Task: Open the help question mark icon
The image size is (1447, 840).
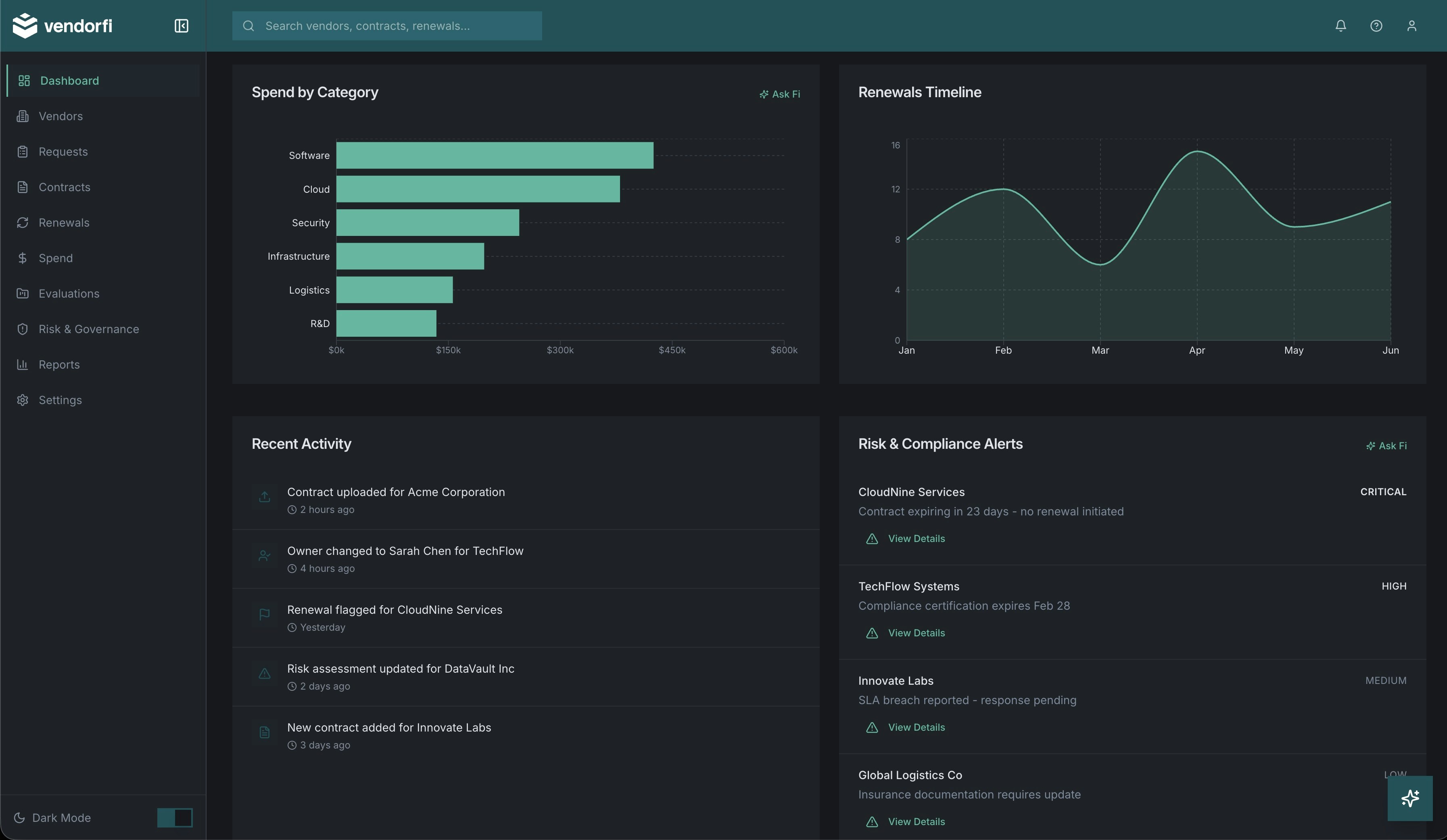Action: tap(1376, 26)
